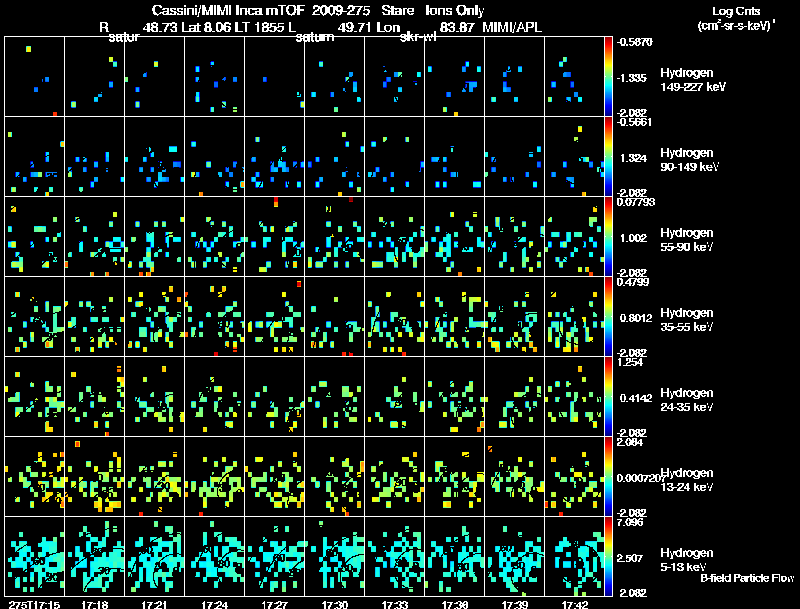Click the MIMI/APL credit text
This screenshot has height=609, width=800.
[x=512, y=27]
